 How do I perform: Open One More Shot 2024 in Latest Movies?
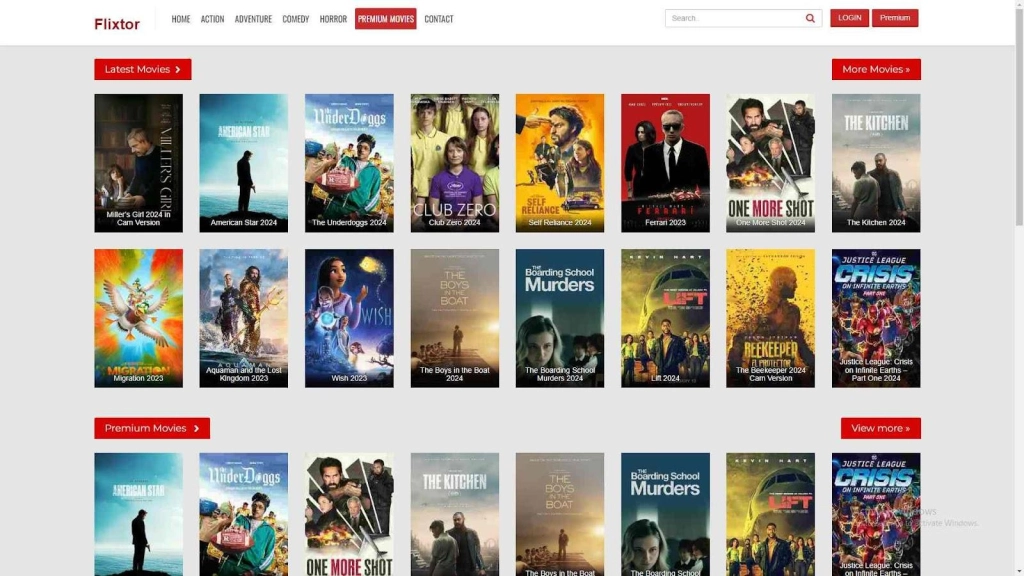coord(771,163)
